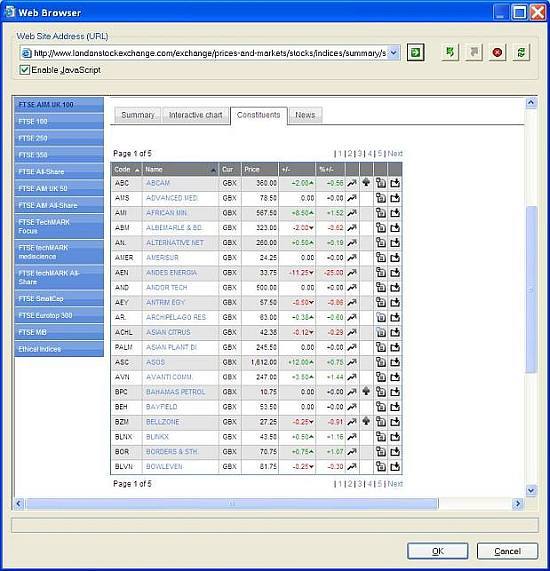
Task: Open the Summary tab
Action: [x=138, y=115]
